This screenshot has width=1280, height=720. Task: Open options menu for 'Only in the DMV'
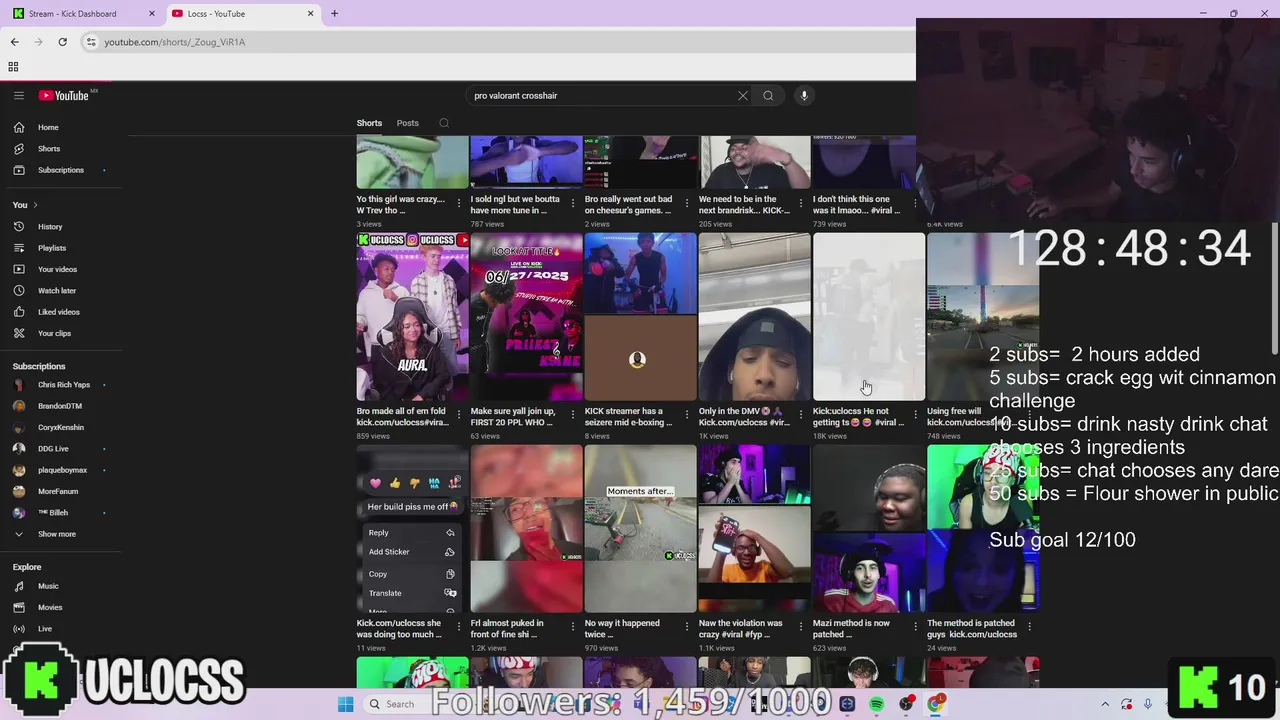(801, 415)
